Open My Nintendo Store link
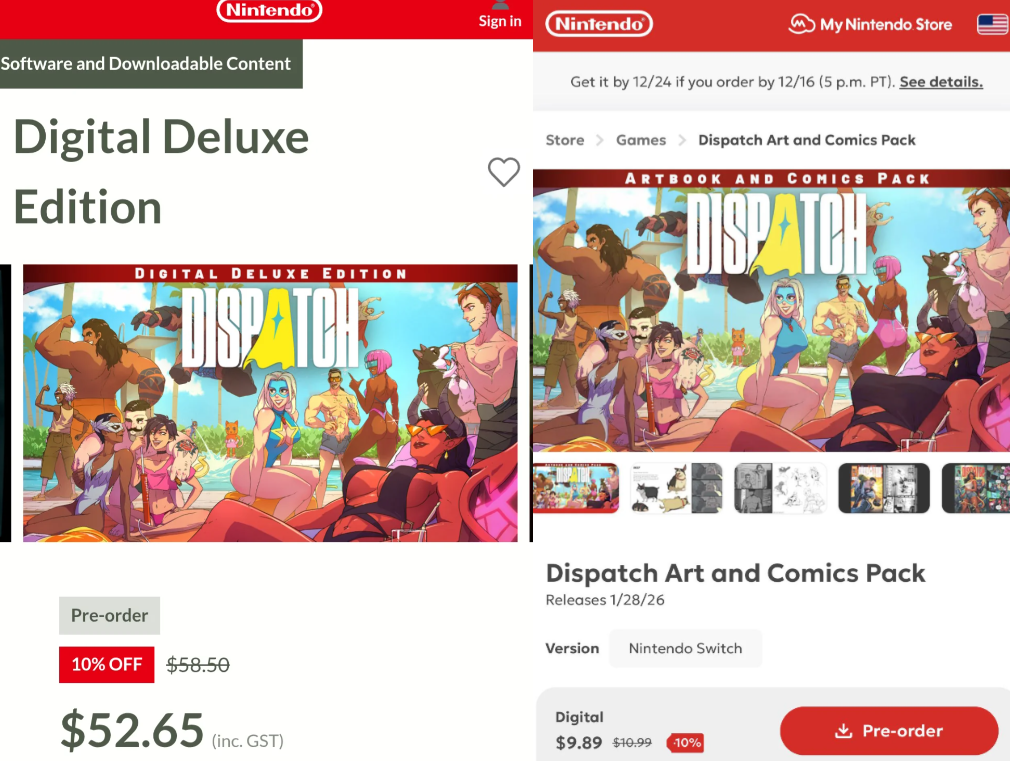 point(870,24)
